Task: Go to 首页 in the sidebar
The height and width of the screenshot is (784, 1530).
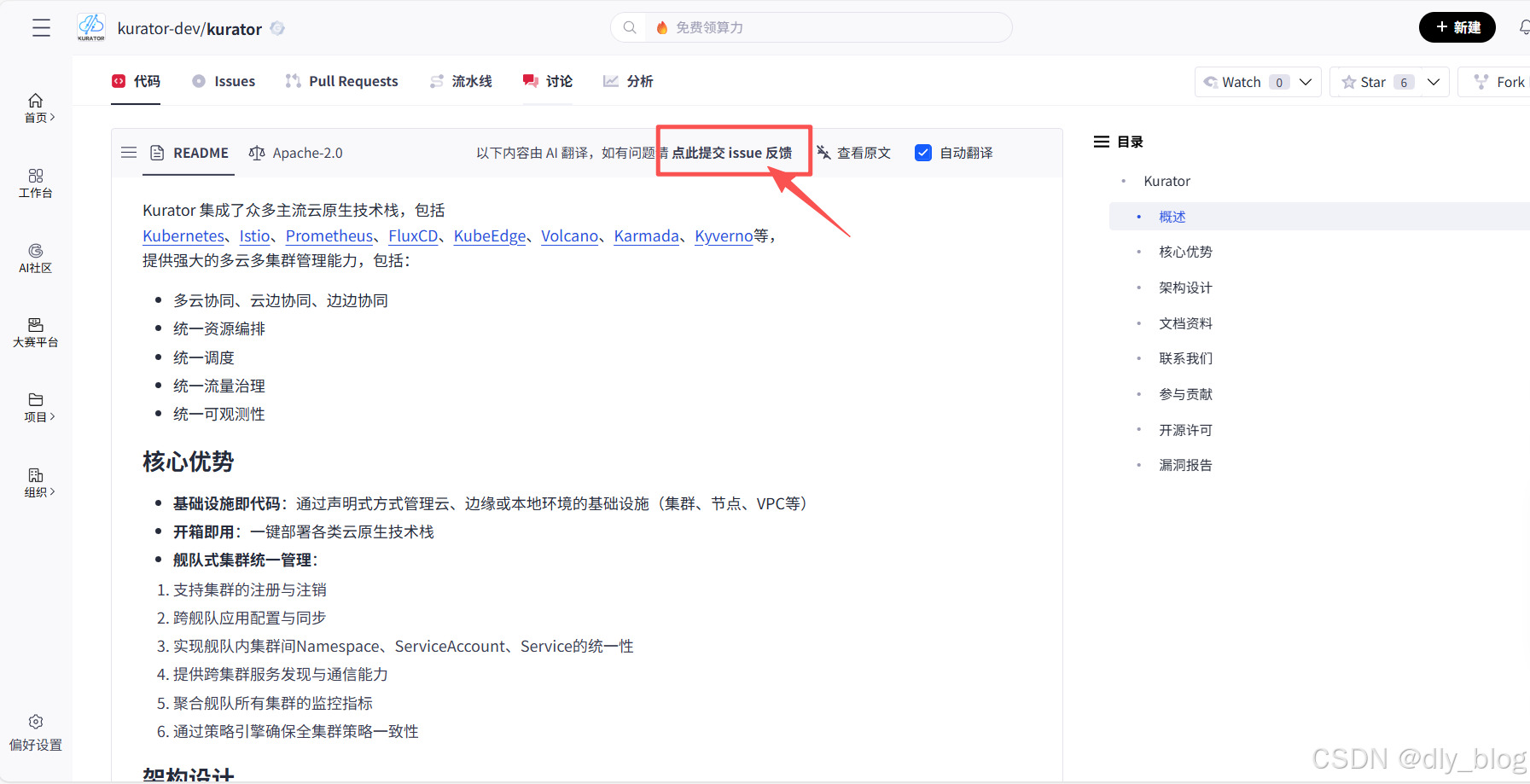Action: [x=36, y=108]
